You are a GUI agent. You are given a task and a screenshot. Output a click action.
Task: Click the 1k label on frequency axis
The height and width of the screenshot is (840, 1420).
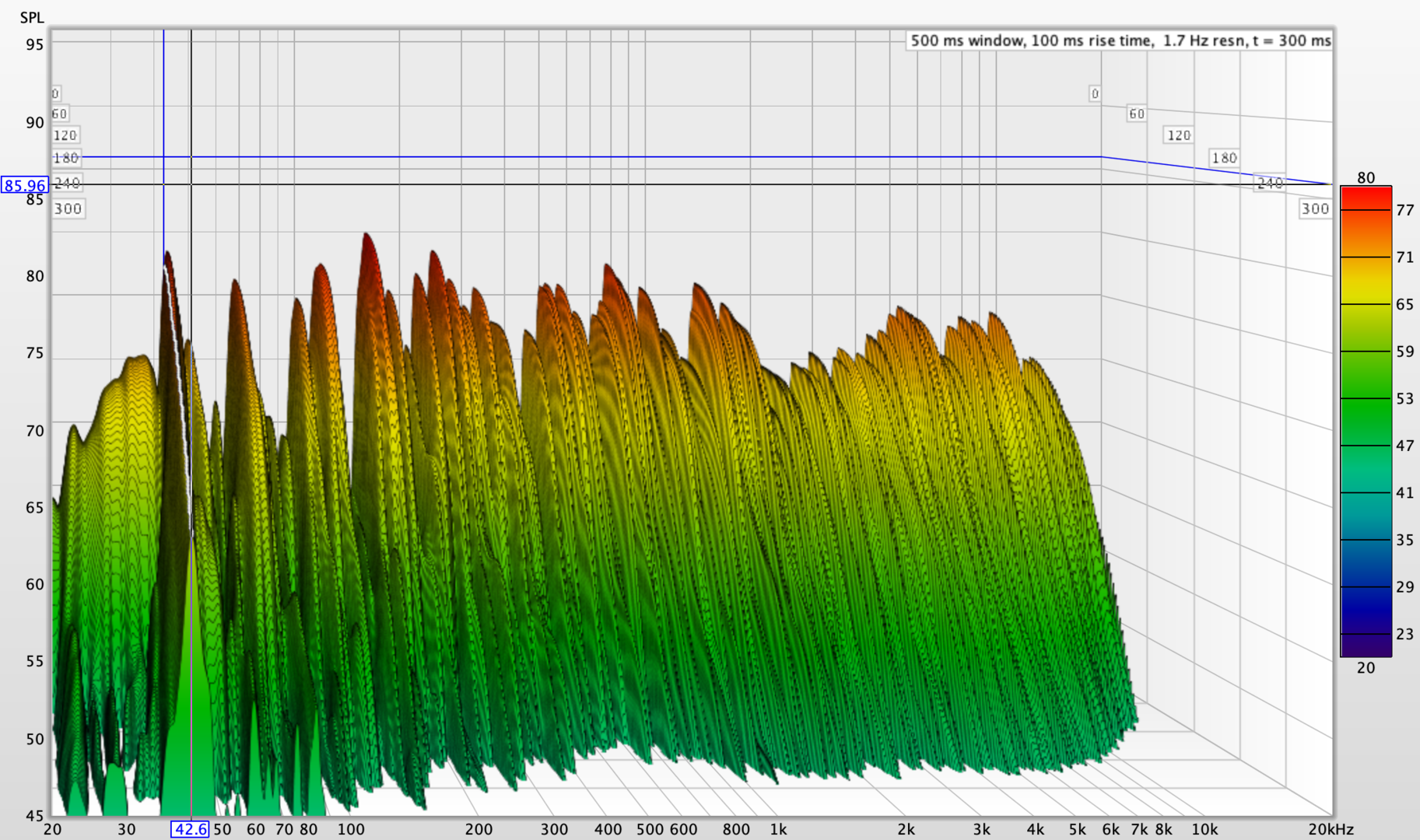click(778, 829)
